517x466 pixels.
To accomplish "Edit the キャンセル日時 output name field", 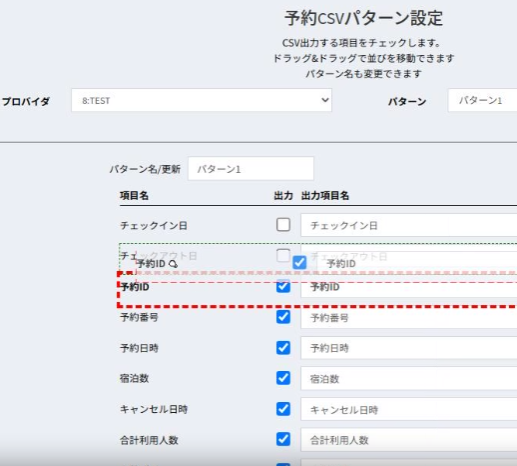I will 409,409.
